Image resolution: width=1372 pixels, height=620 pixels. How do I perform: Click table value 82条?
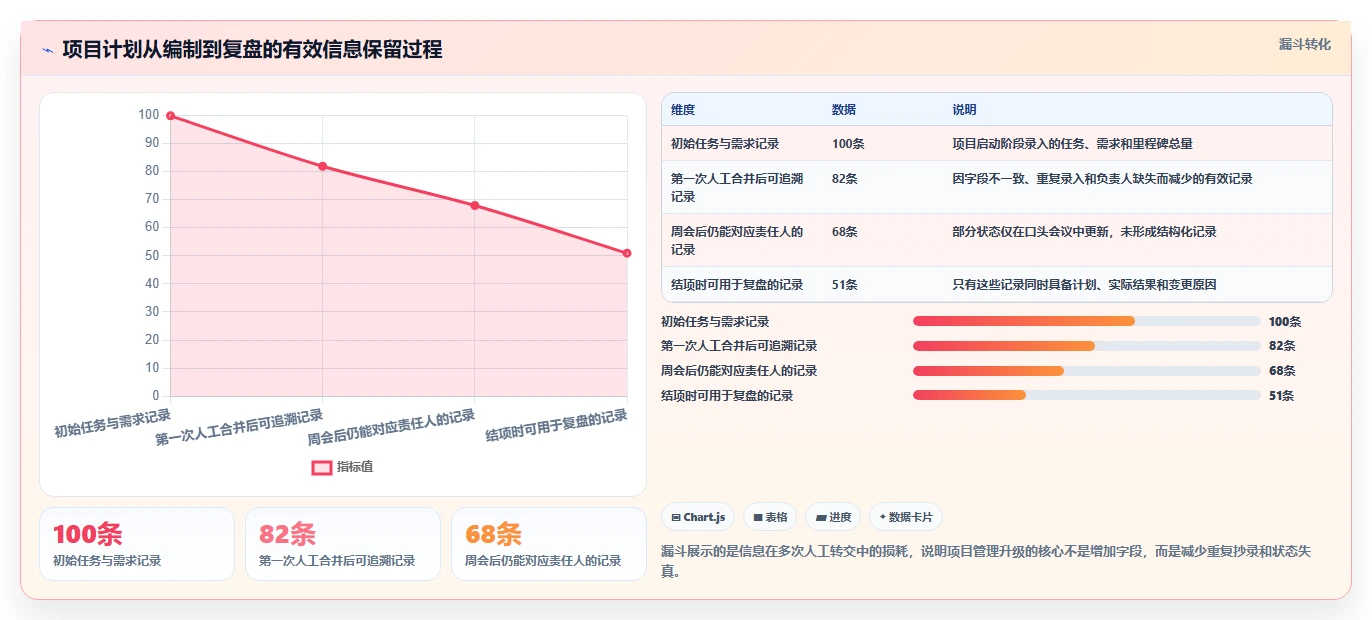pyautogui.click(x=845, y=179)
